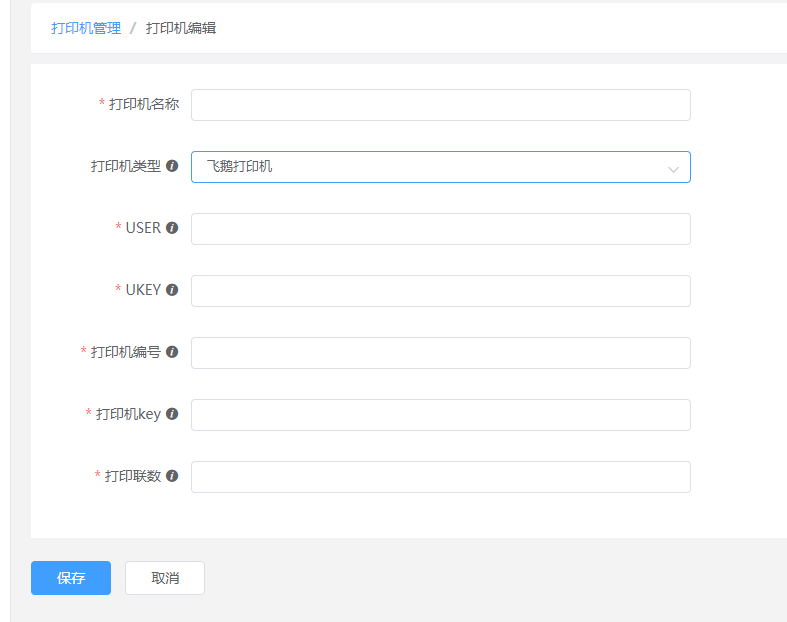787x622 pixels.
Task: Click the chevron arrow in 打印机类型 select
Action: [673, 170]
